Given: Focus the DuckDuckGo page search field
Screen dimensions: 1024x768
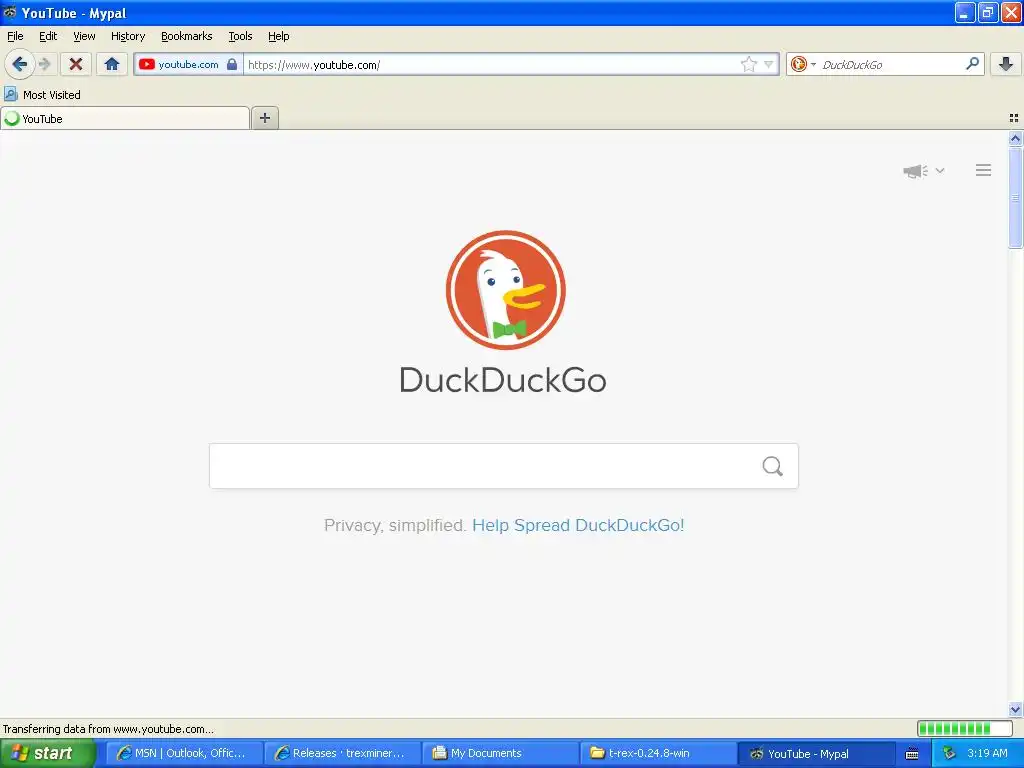Looking at the screenshot, I should (504, 466).
